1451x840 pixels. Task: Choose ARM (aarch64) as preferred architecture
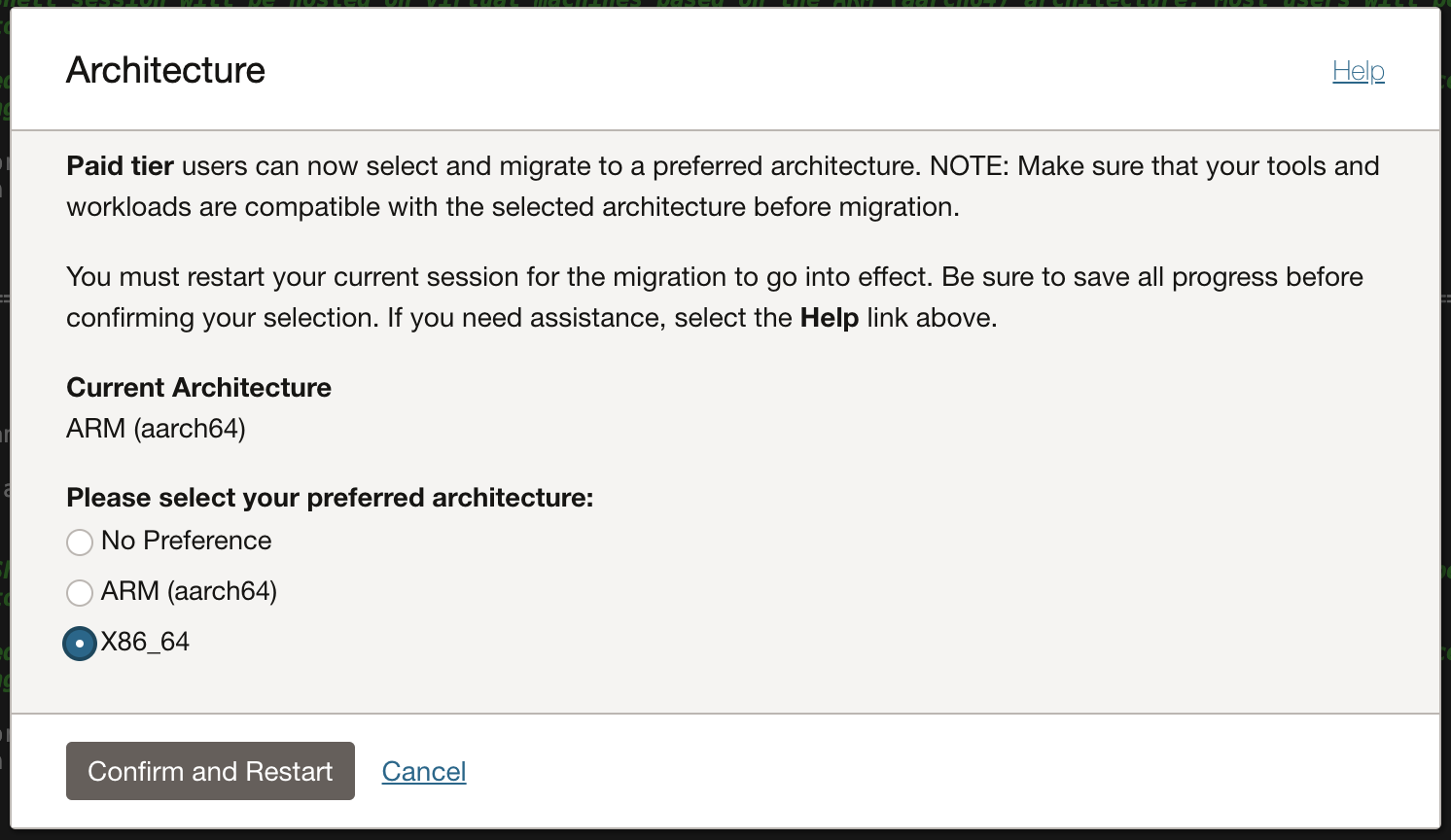click(80, 592)
